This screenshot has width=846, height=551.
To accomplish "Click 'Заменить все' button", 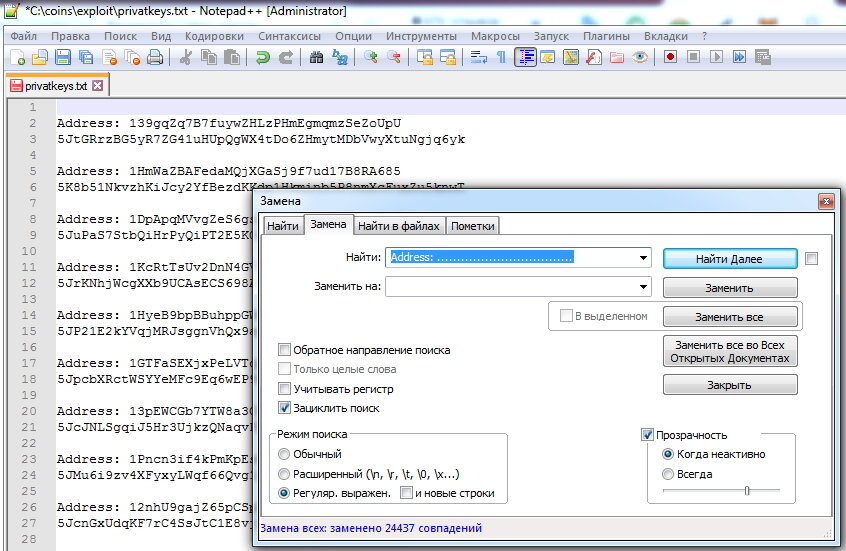I will click(729, 317).
